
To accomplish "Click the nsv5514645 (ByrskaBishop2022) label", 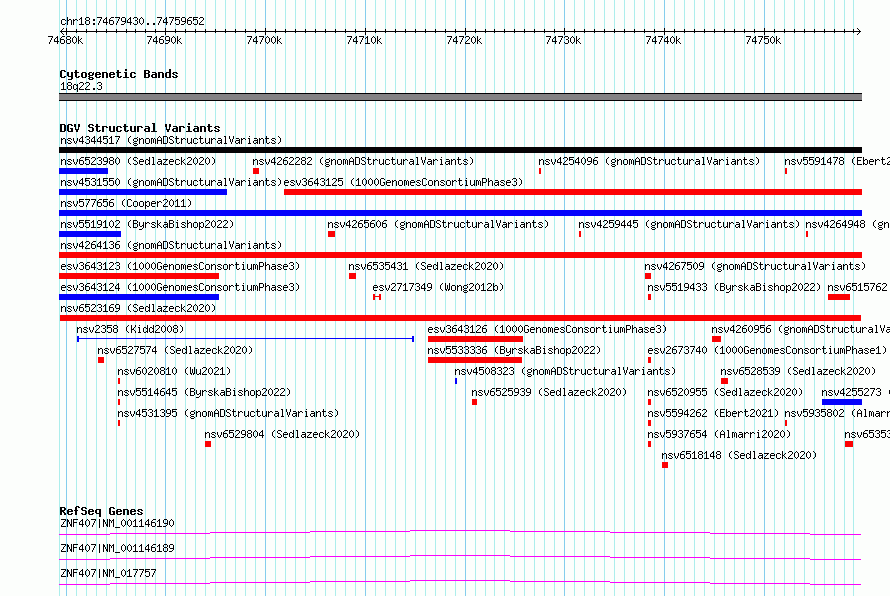I will click(x=204, y=392).
